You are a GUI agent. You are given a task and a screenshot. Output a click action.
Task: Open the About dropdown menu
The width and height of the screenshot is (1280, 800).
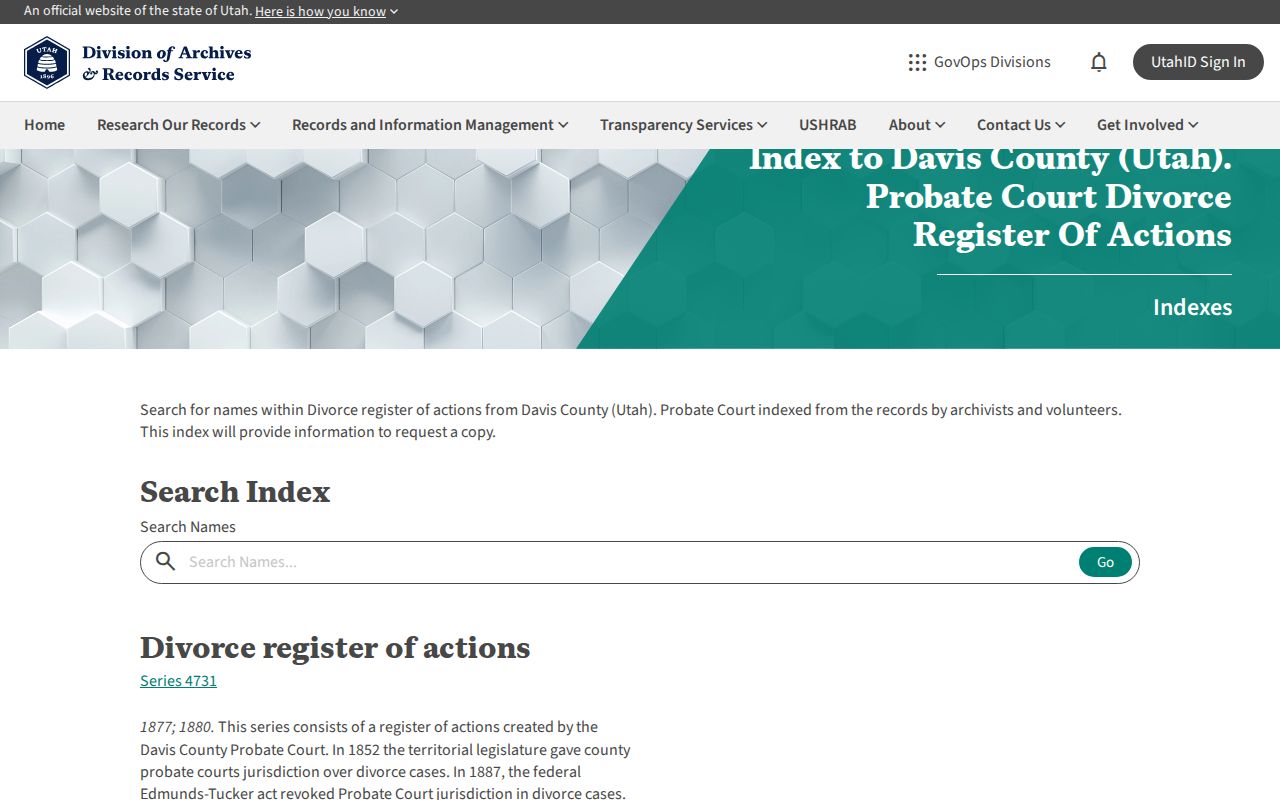click(917, 125)
